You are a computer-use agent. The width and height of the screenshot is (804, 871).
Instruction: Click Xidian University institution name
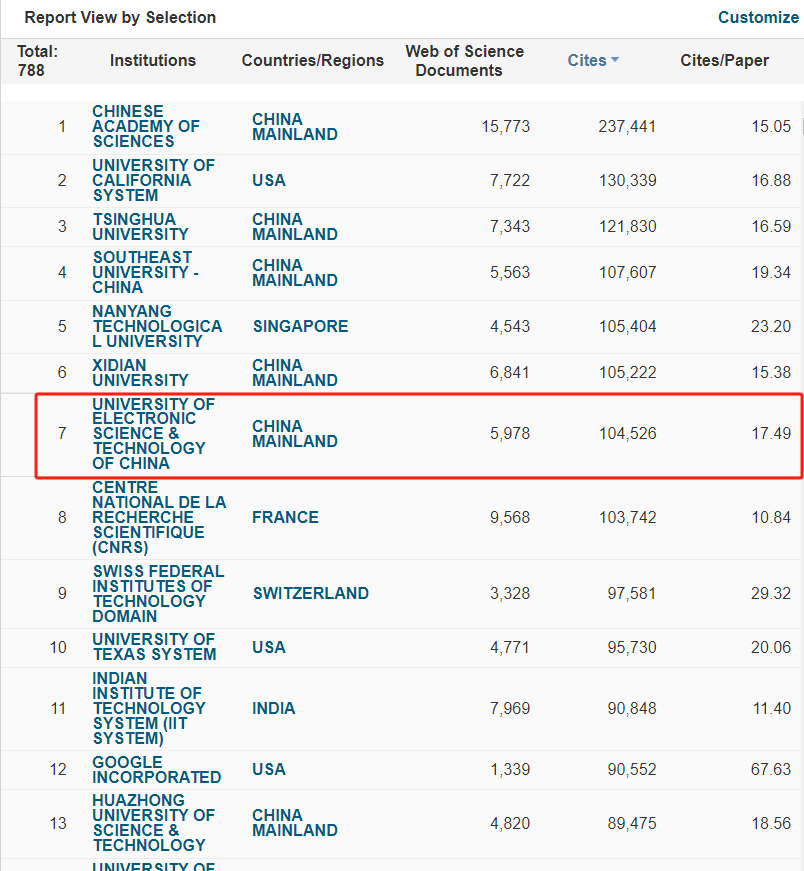140,372
